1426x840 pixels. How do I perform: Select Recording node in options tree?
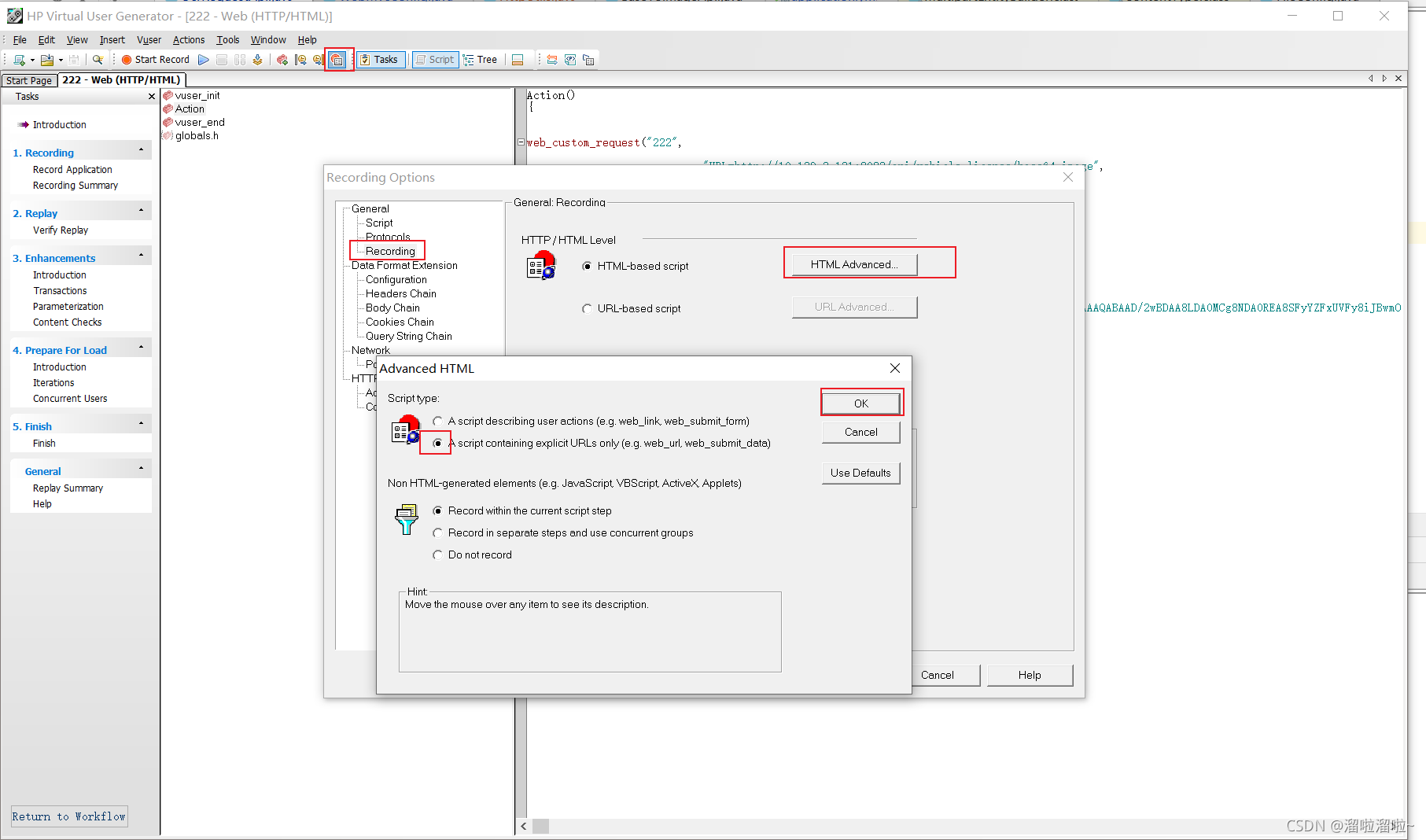(390, 251)
